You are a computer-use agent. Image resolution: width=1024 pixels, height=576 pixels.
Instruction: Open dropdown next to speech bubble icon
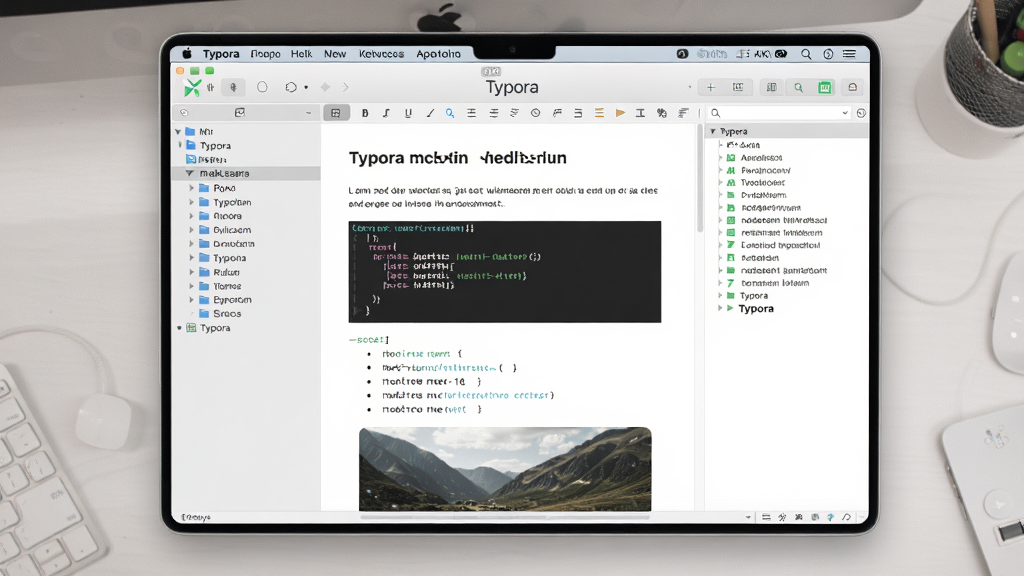(306, 88)
